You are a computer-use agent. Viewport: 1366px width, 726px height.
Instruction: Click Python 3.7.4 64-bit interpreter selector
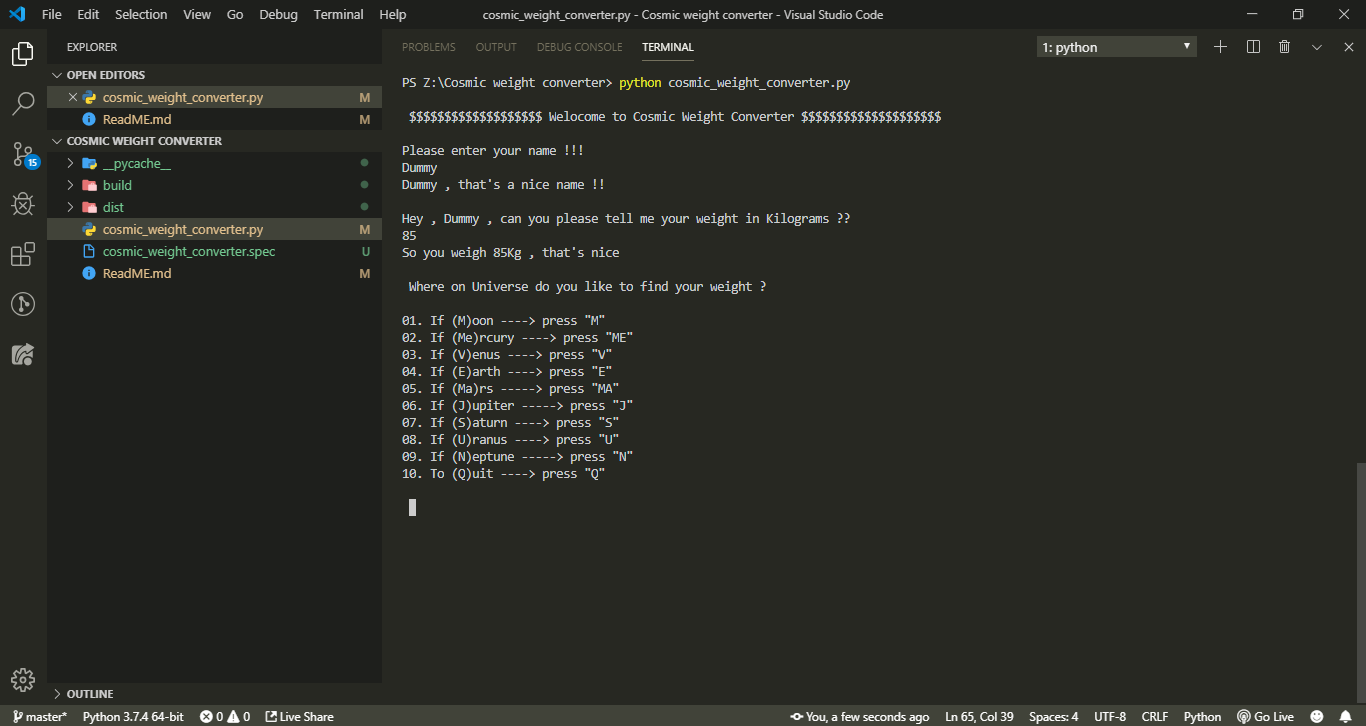click(133, 716)
